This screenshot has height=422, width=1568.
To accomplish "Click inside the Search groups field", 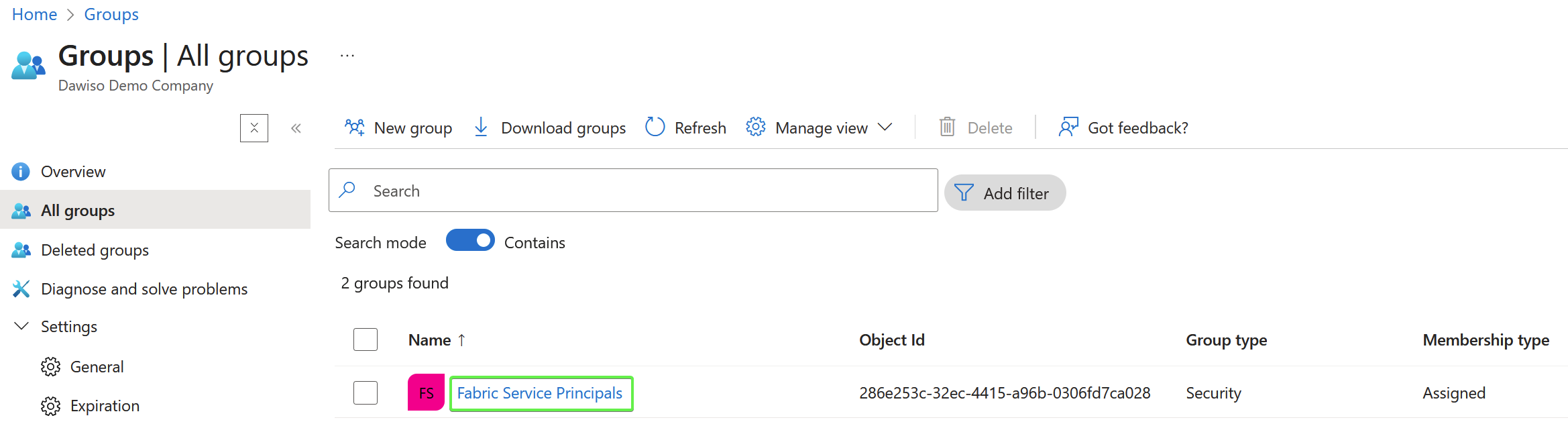I will [630, 191].
